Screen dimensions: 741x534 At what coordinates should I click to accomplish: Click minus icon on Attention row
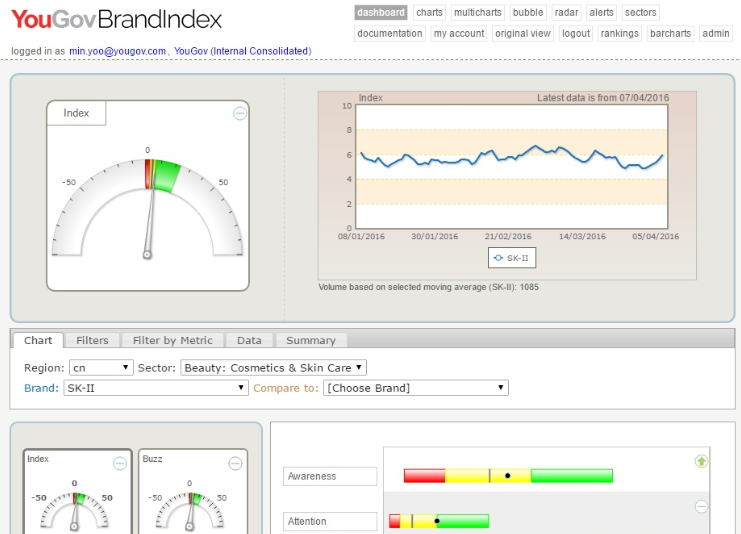tap(701, 507)
